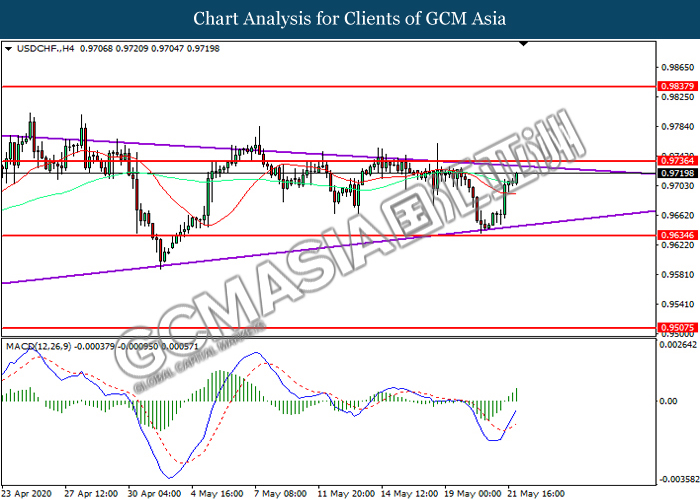This screenshot has height=500, width=700.
Task: Click the 0.98650 price axis value
Action: pos(678,67)
